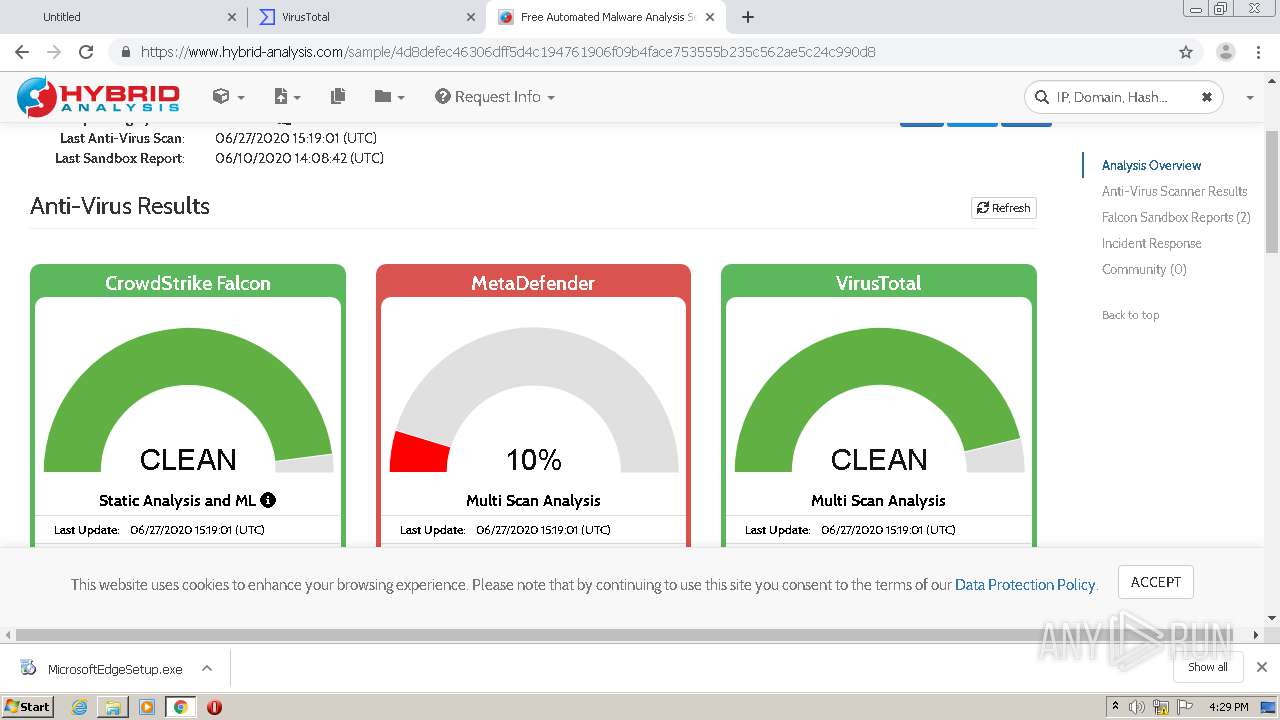
Task: Click the 4:29 PM clock
Action: [1228, 707]
